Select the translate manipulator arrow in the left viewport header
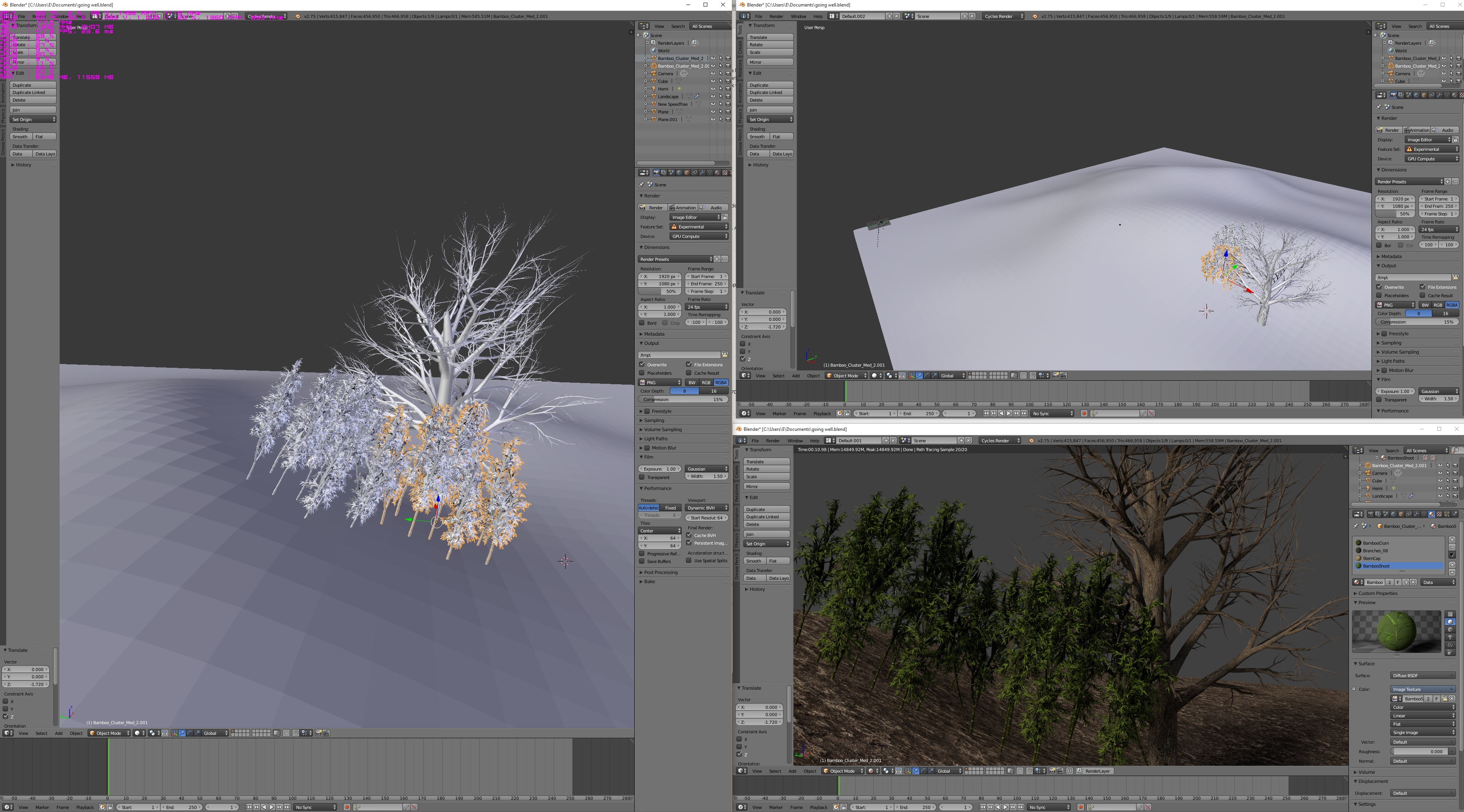This screenshot has width=1464, height=812. pyautogui.click(x=182, y=733)
